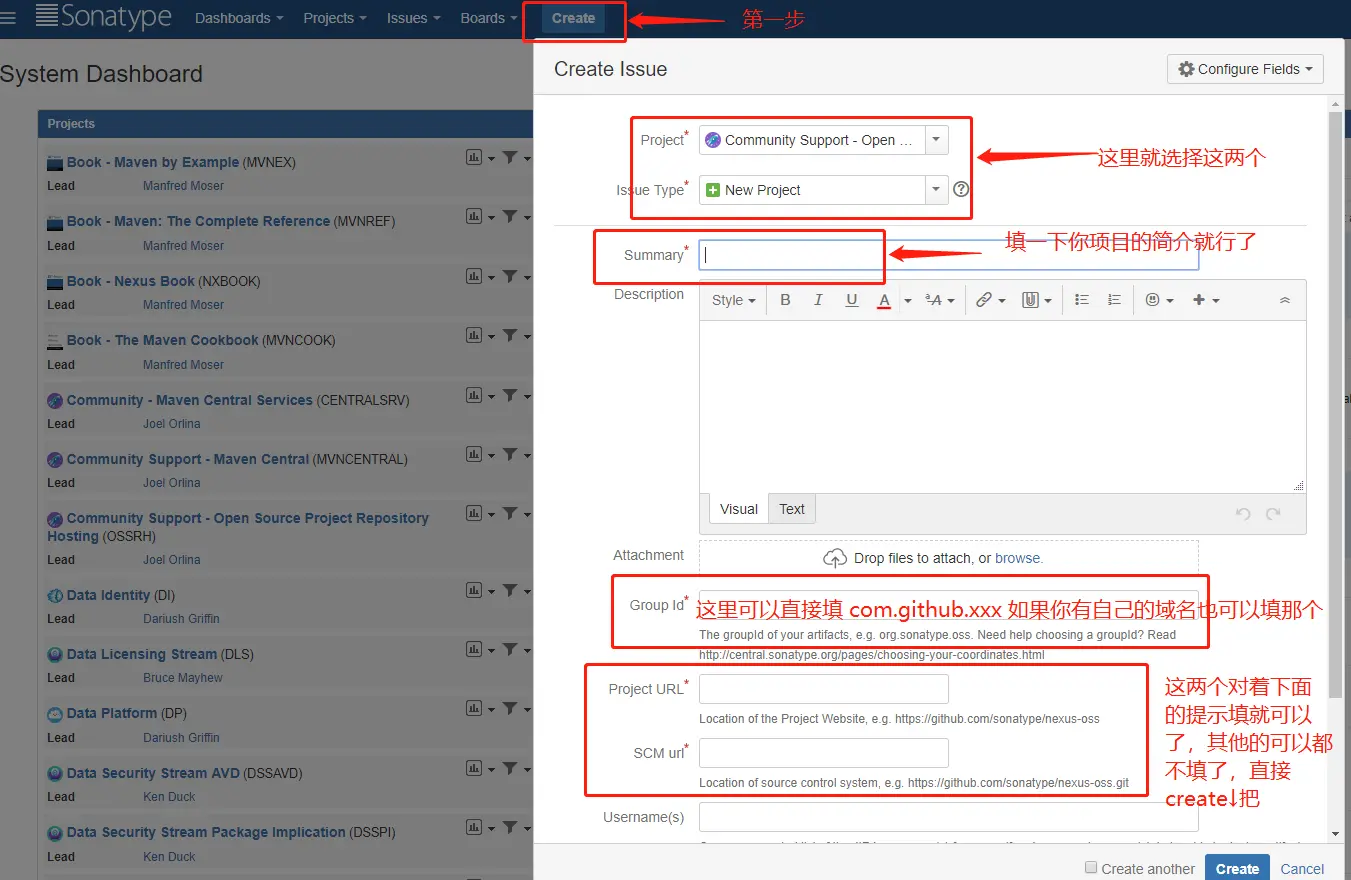1351x880 pixels.
Task: Open the Style formatting dropdown
Action: click(x=733, y=300)
